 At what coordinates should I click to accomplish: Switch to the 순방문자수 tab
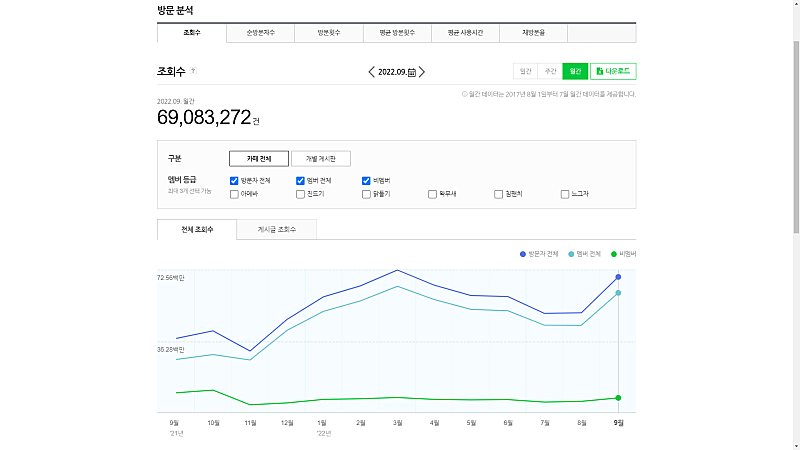(x=260, y=33)
